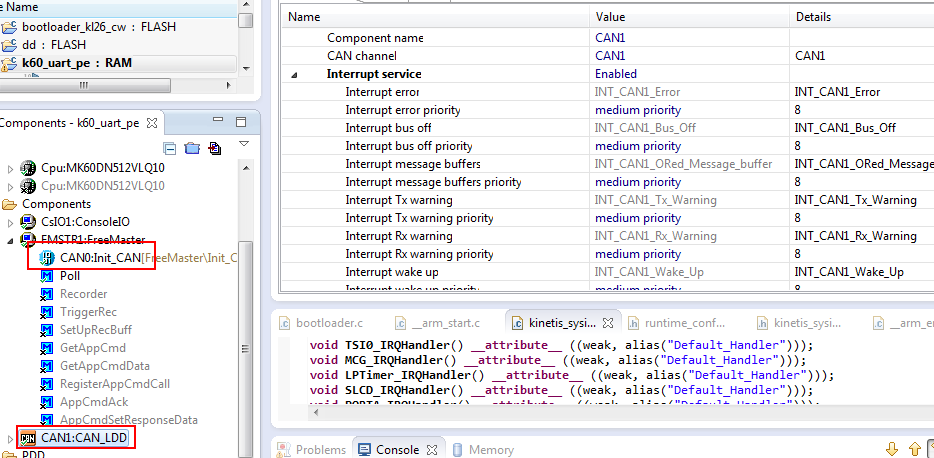Click the CsIO1:ConsoleIO component icon
The image size is (934, 458).
coord(29,222)
